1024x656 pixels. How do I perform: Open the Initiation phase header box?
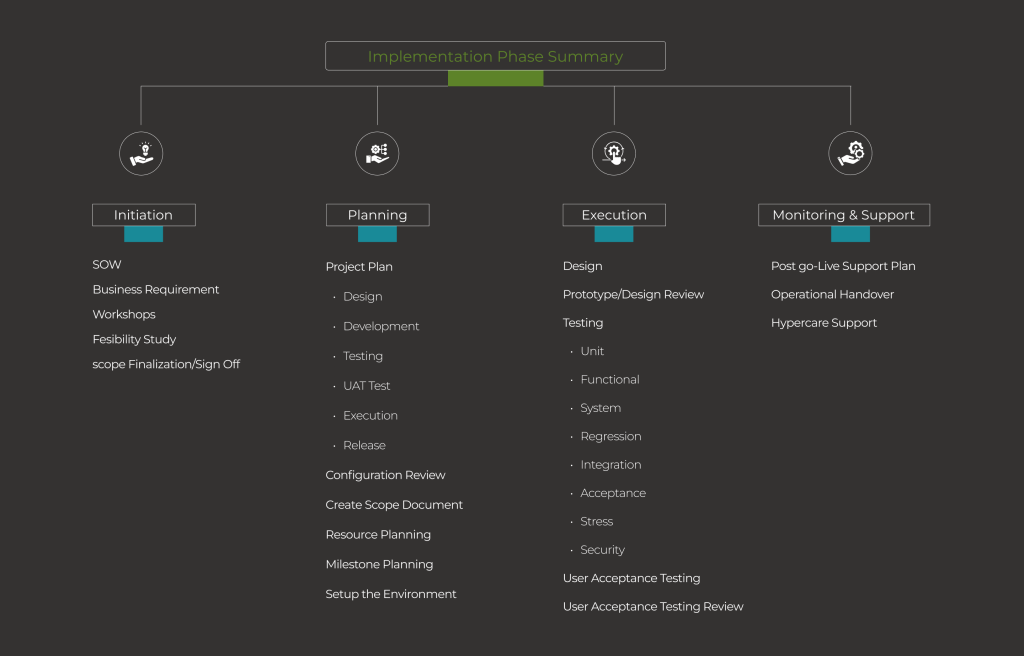[x=143, y=214]
